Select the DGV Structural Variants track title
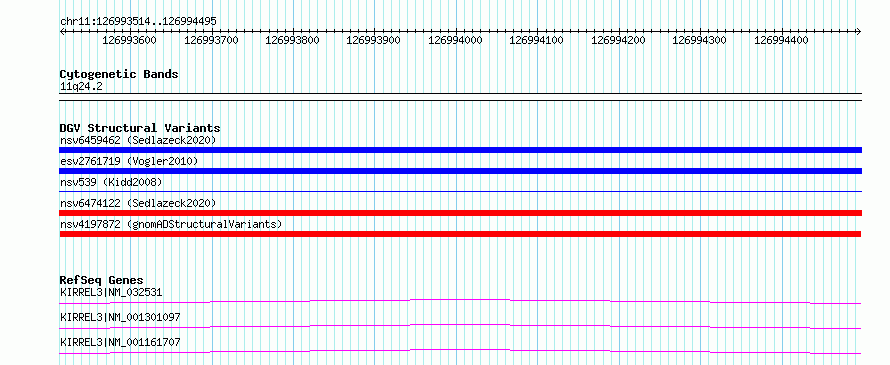This screenshot has width=890, height=365. click(x=140, y=128)
